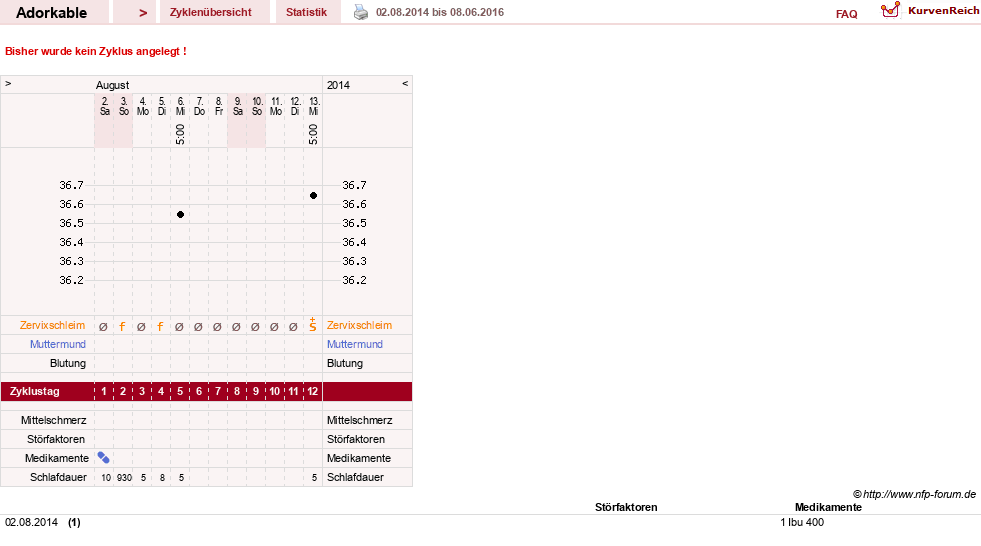Image resolution: width=981 pixels, height=546 pixels.
Task: Click the left Muttermund label
Action: pos(58,344)
